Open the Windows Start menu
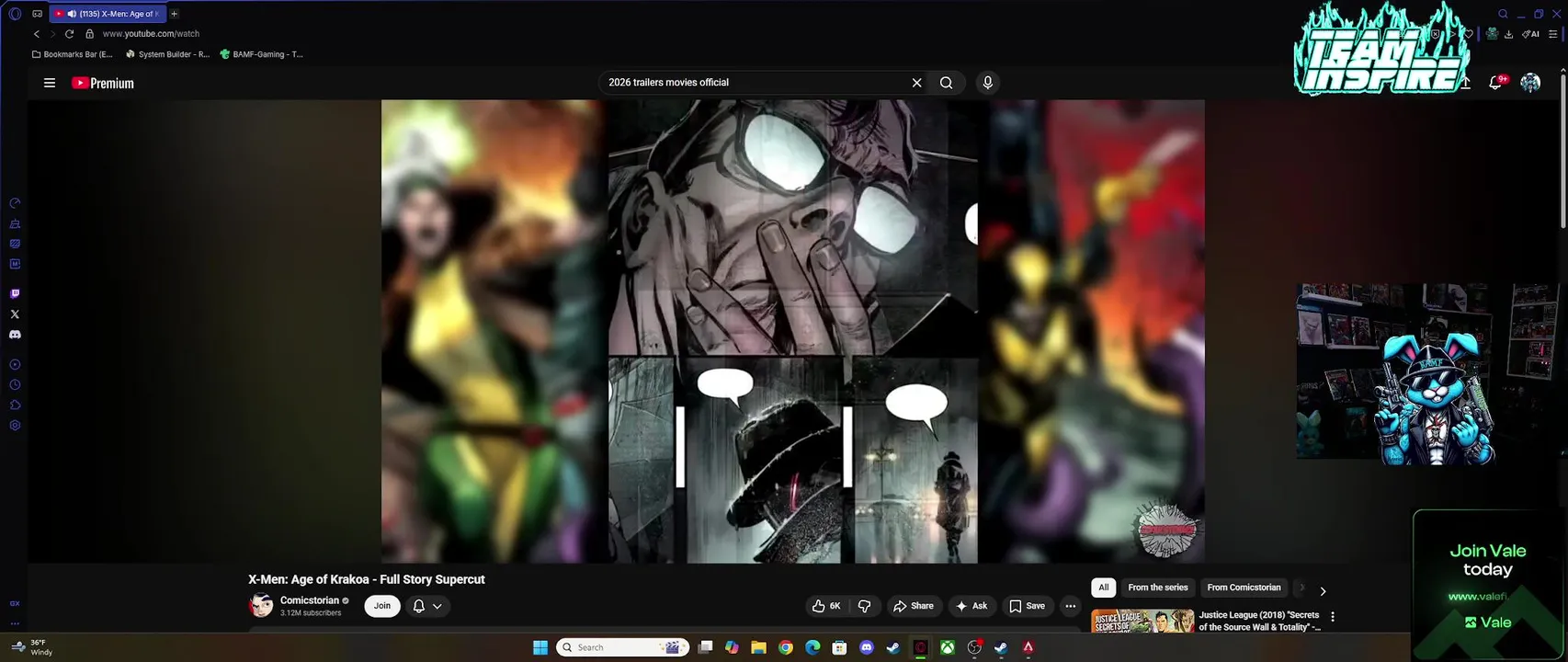Screen dimensions: 1568x662 point(540,647)
